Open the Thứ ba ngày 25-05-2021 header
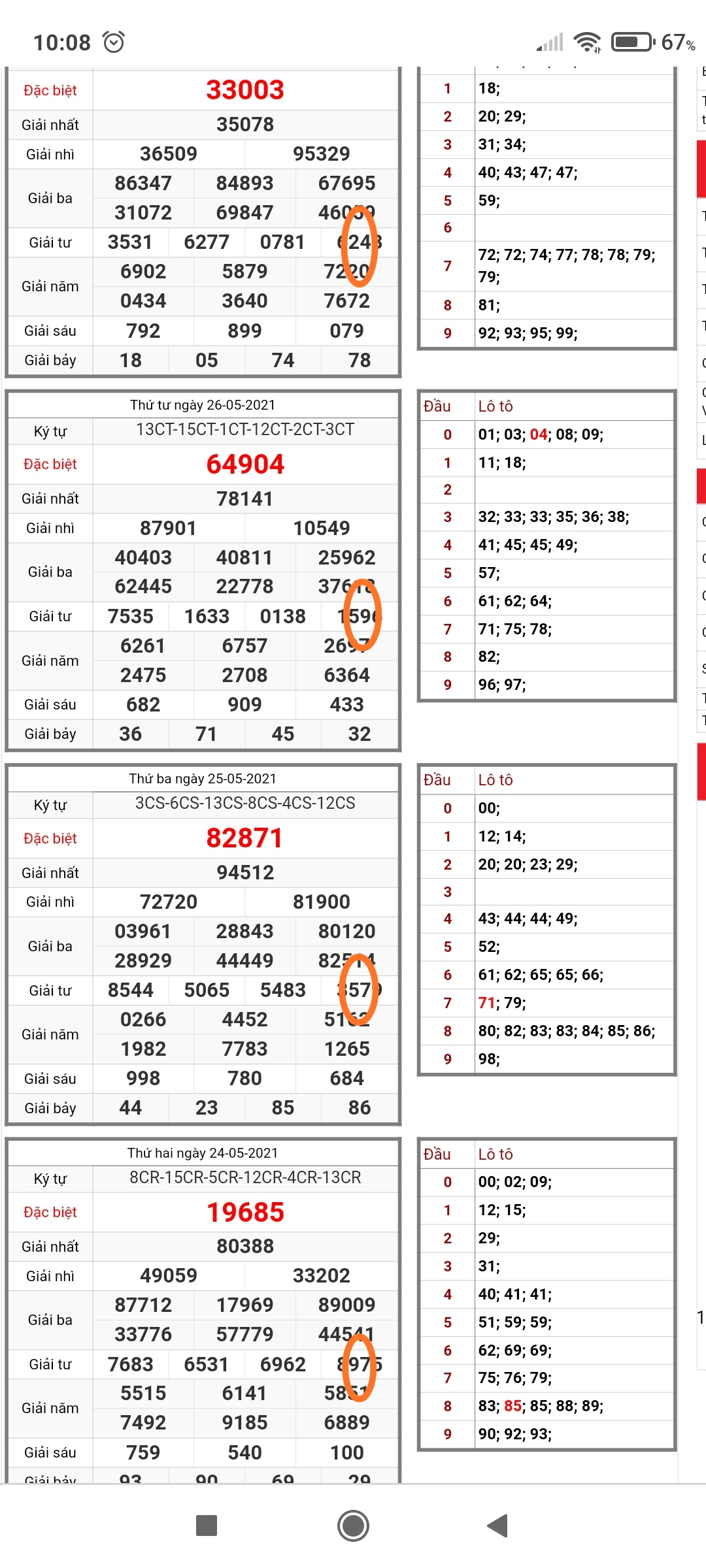 [x=203, y=779]
